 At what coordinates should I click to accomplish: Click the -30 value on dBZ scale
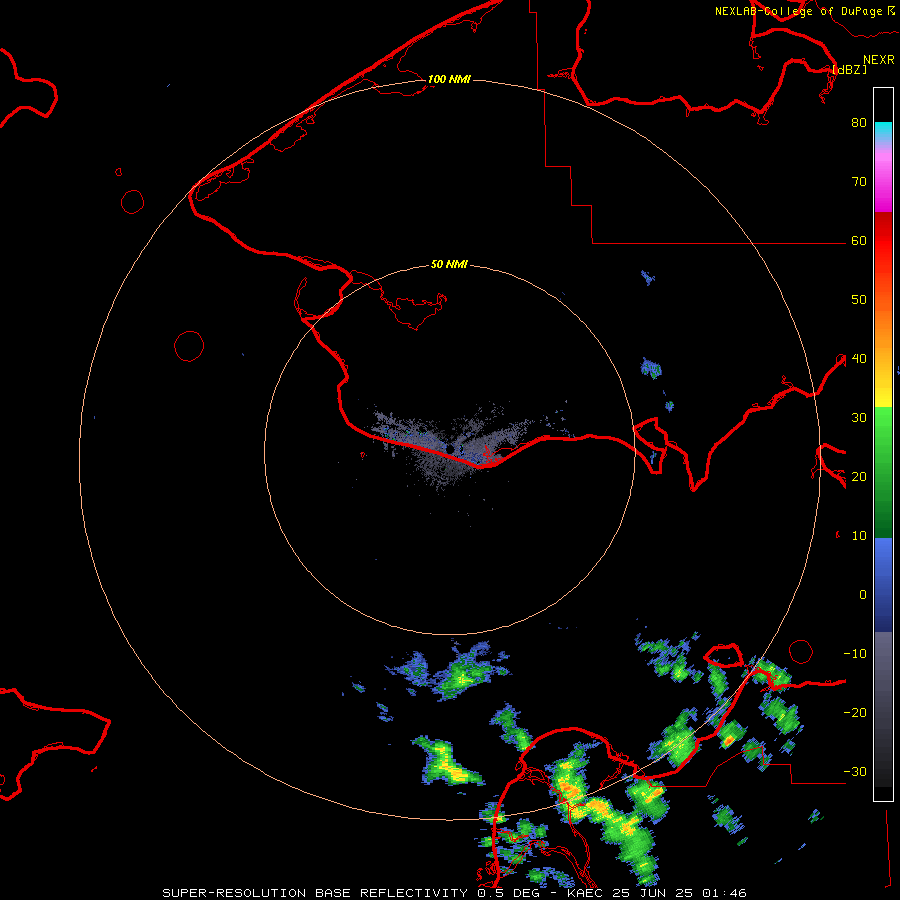pyautogui.click(x=855, y=771)
